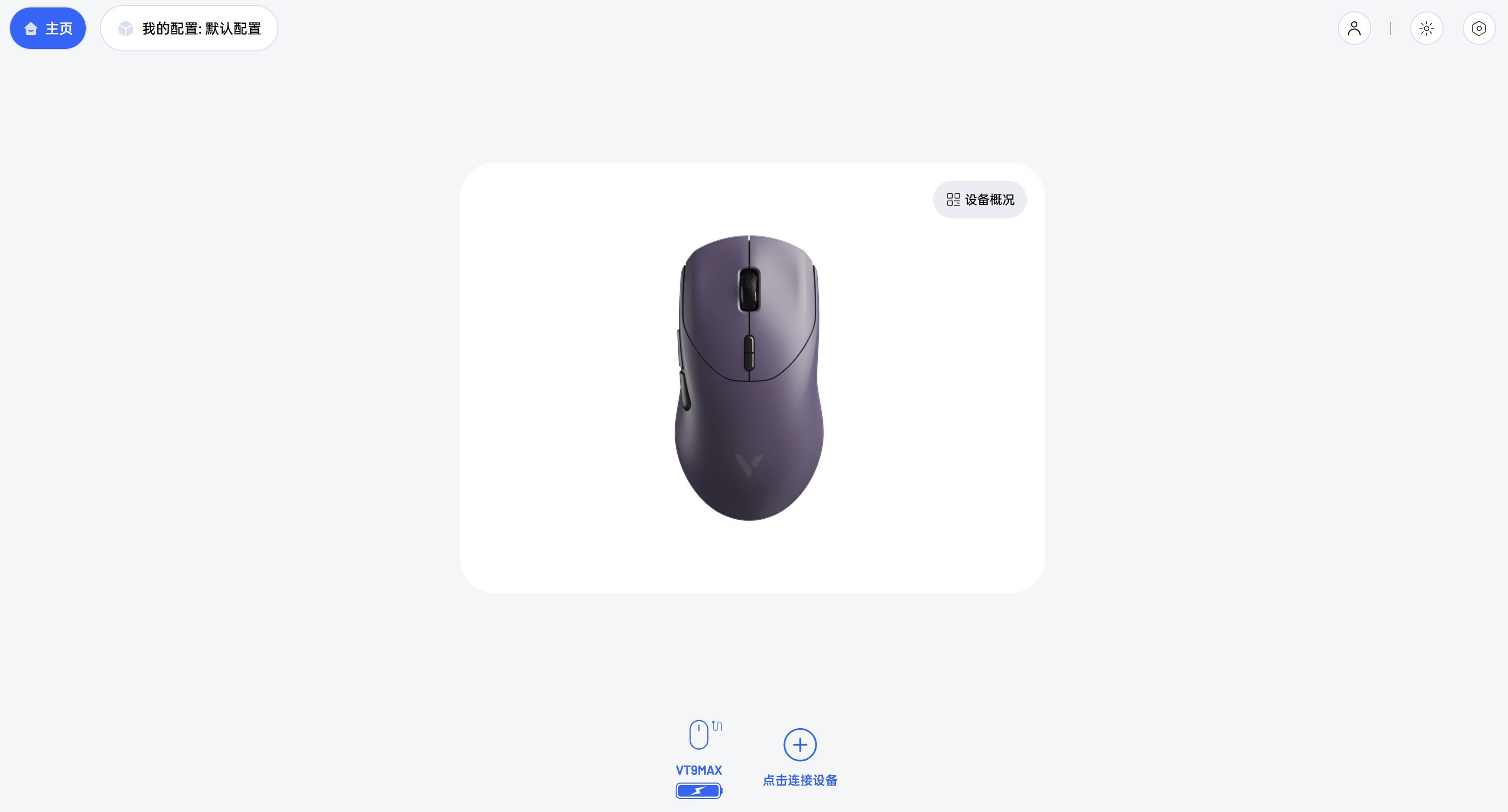
Task: Click the VT9MAX device name label
Action: (x=699, y=771)
